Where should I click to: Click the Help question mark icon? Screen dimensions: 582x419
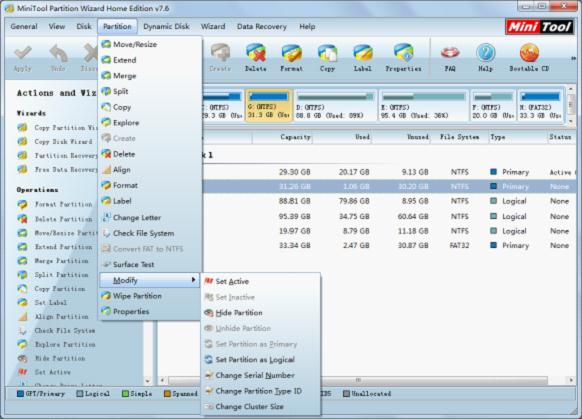pos(485,58)
